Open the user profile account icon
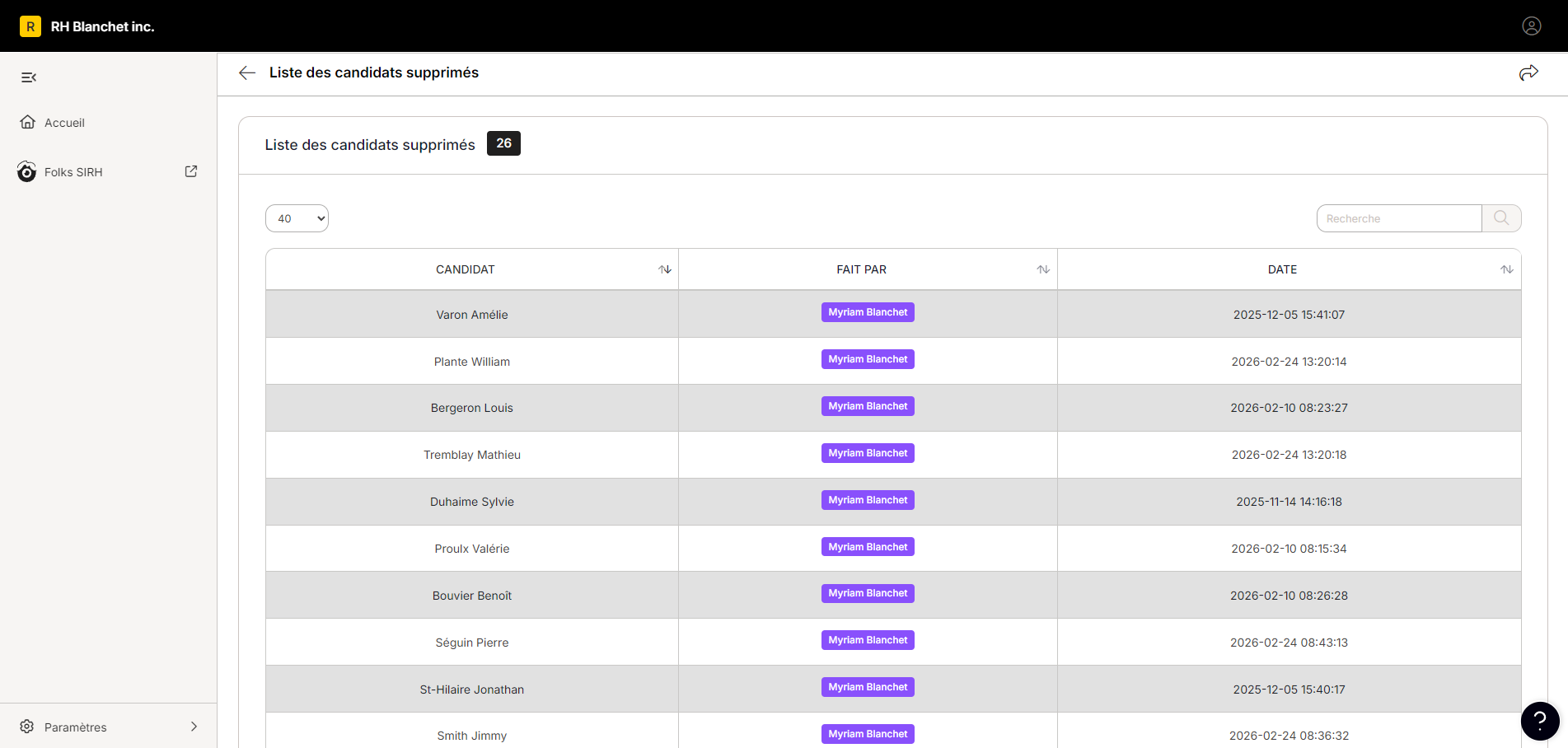The width and height of the screenshot is (1568, 748). (x=1531, y=26)
